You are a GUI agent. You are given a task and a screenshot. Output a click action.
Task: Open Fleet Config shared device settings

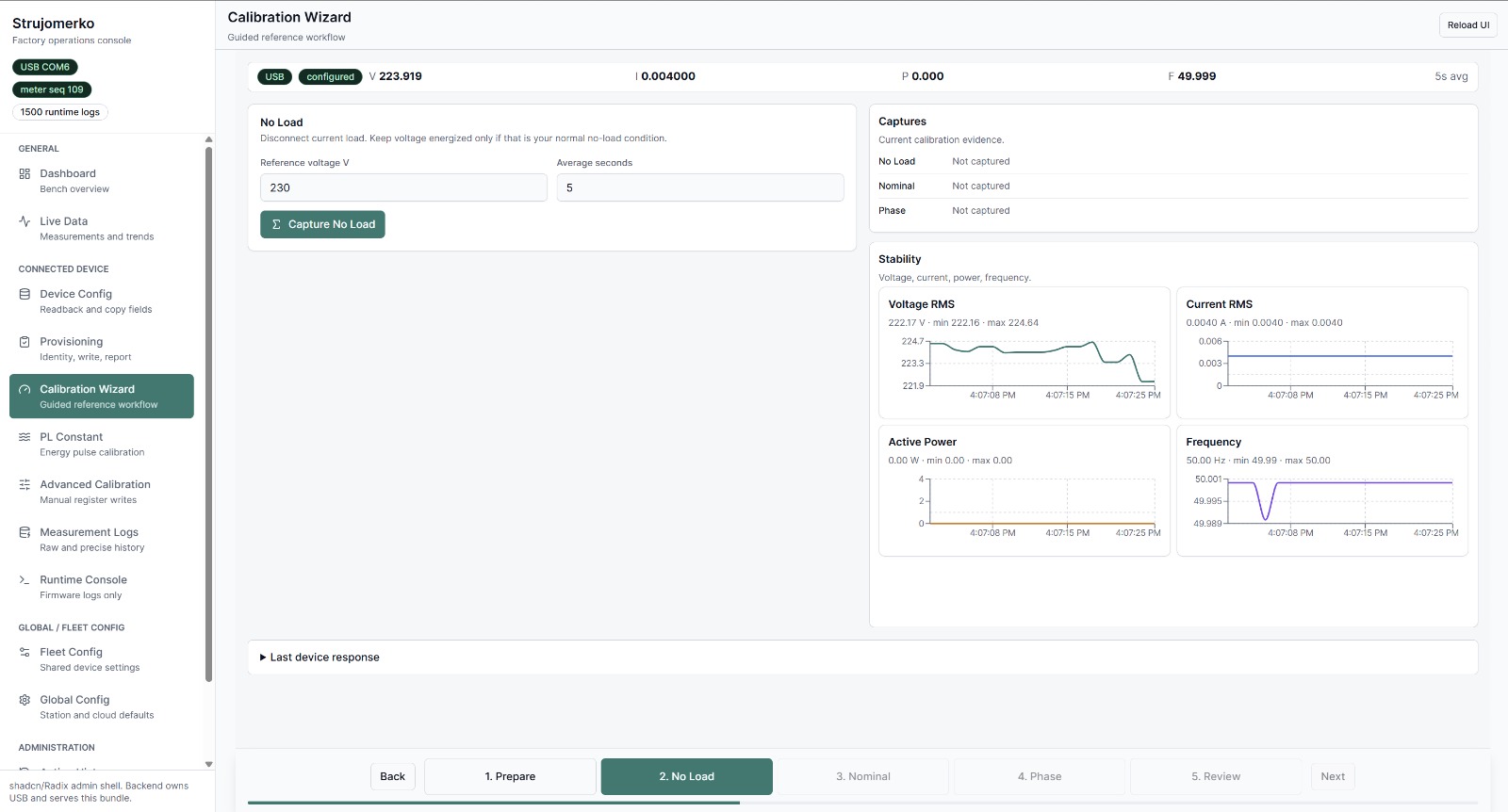pos(102,659)
